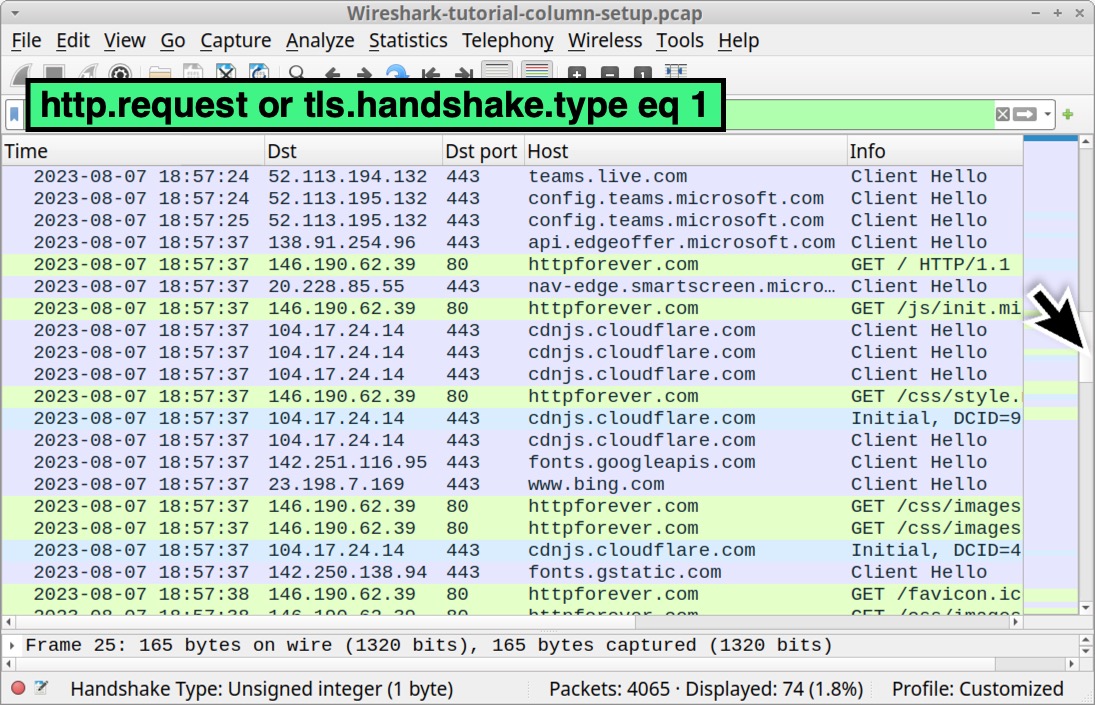Toggle packet list colorization
Screen dimensions: 1095x705
[x=536, y=71]
